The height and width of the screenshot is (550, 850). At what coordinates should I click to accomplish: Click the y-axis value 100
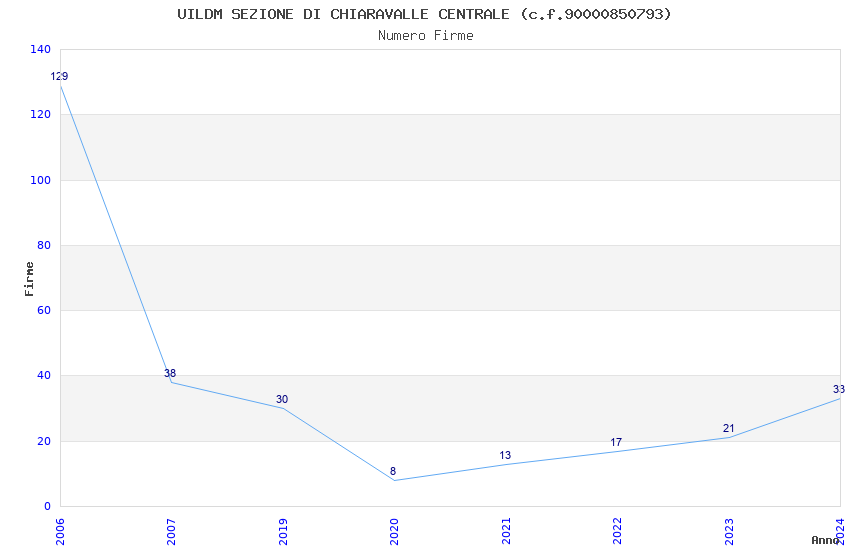tap(41, 180)
